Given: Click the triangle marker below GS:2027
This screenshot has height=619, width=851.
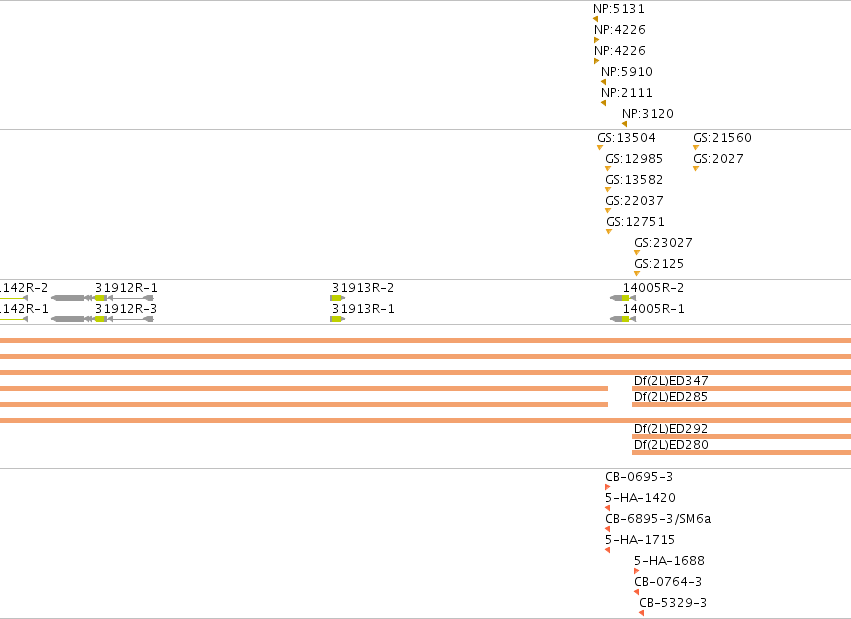Looking at the screenshot, I should point(696,169).
